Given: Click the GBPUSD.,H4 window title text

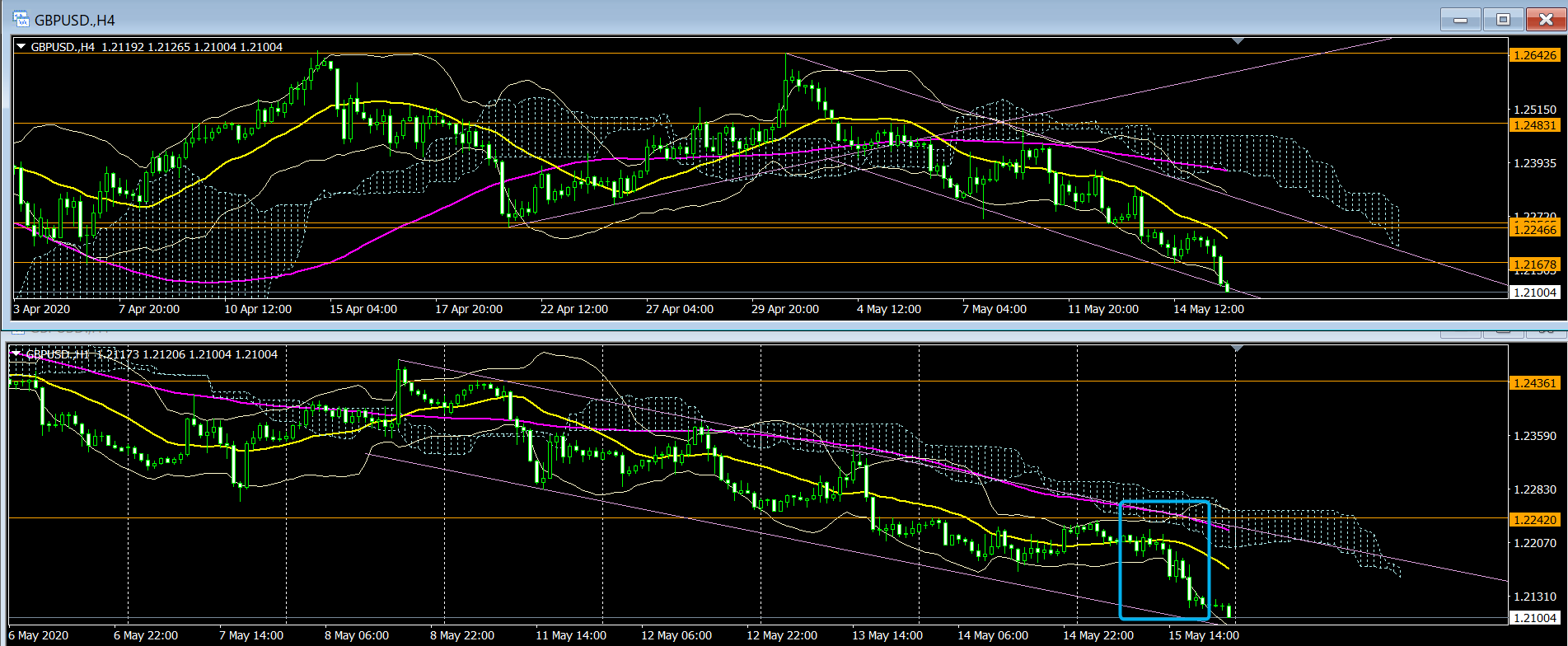Looking at the screenshot, I should point(75,20).
